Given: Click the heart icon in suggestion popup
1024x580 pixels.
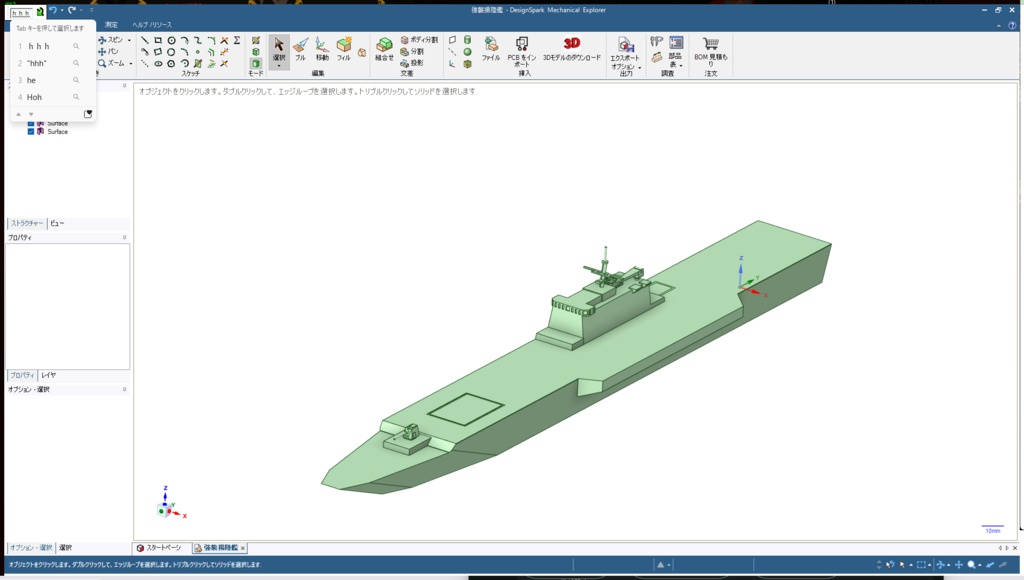Looking at the screenshot, I should 88,114.
